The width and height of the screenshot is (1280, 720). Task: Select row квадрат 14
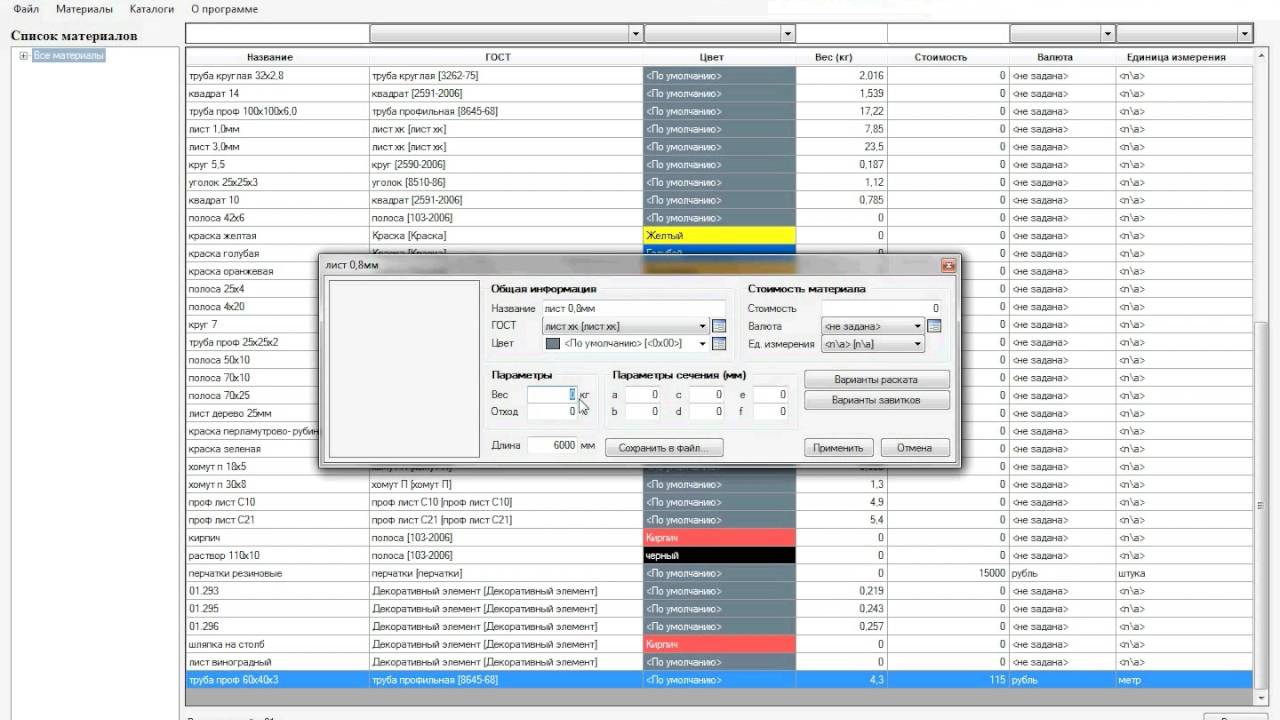pos(719,93)
